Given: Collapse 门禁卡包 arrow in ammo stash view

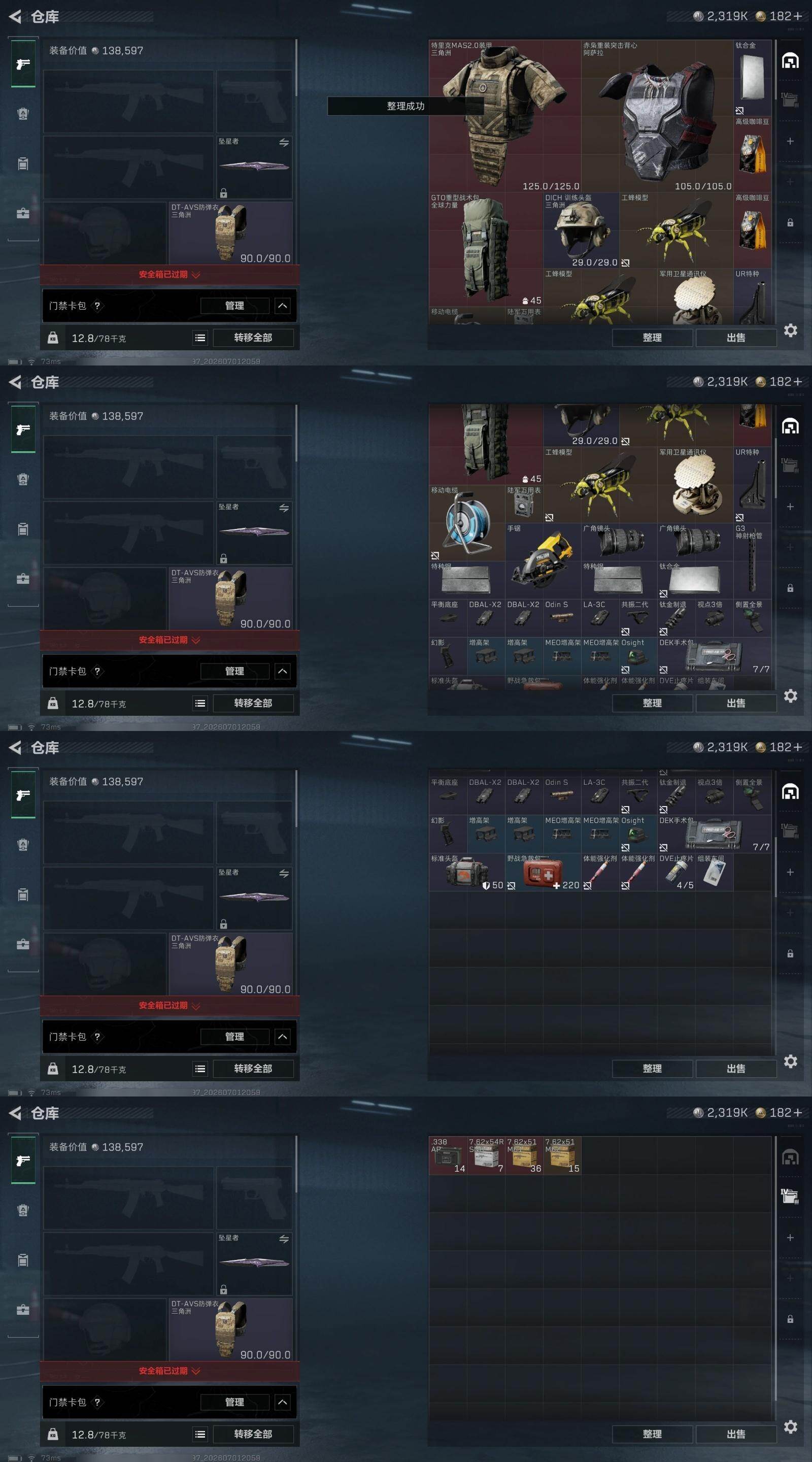Looking at the screenshot, I should click(283, 1403).
